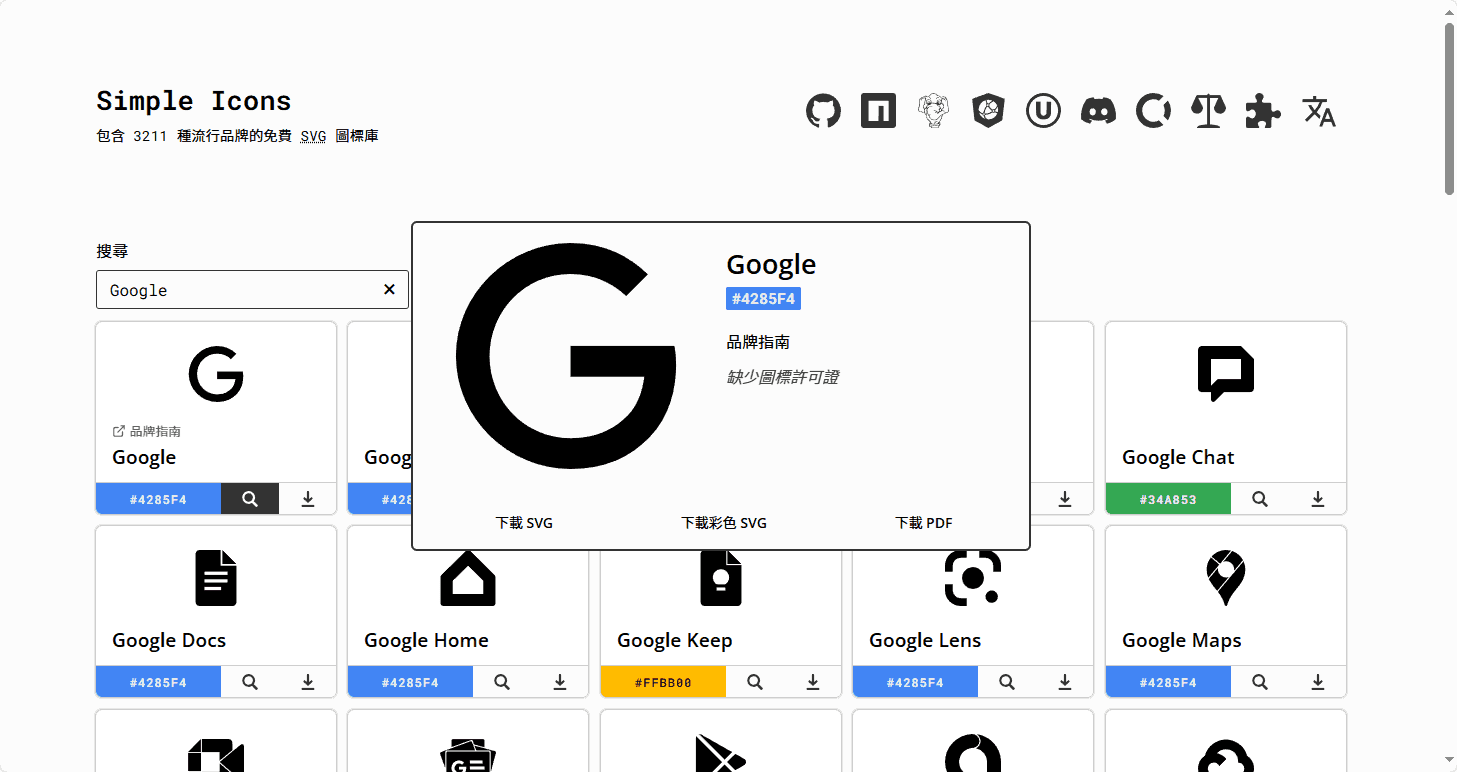Click 下載彩色 SVG in the popup
The image size is (1457, 772).
click(724, 523)
